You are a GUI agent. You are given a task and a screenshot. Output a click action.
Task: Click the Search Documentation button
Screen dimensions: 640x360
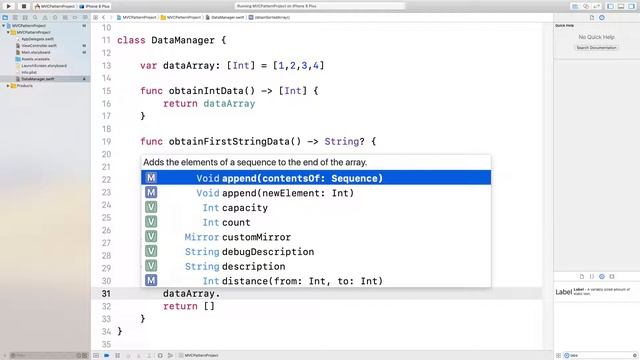pos(596,48)
